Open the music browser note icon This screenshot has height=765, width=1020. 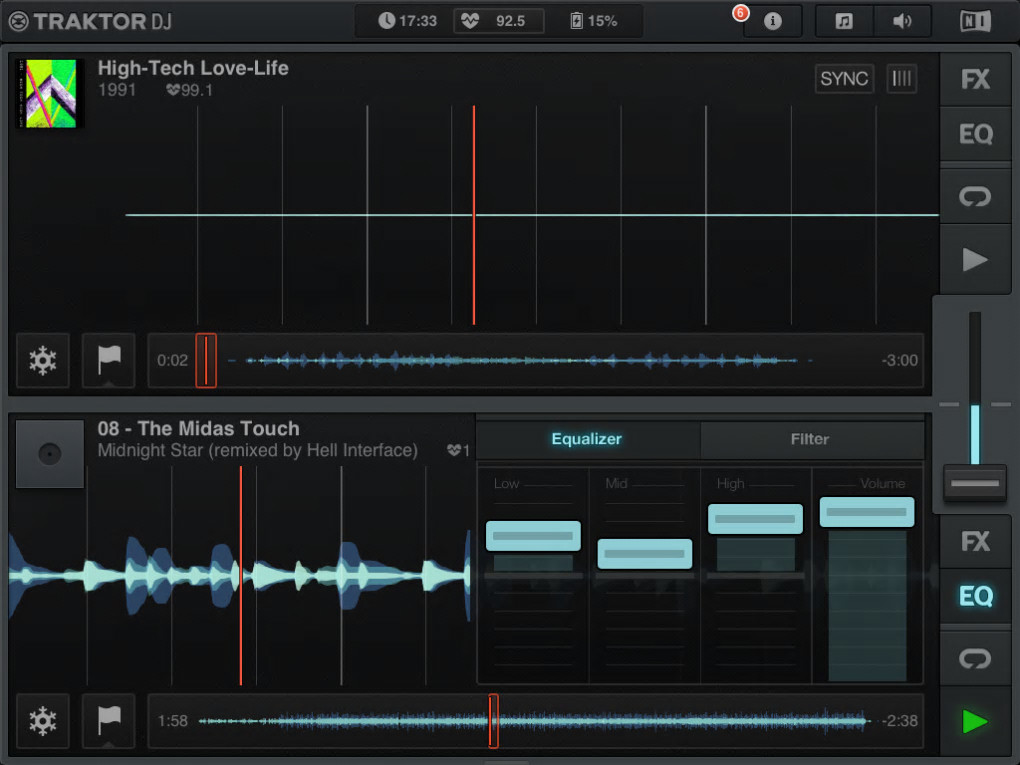pos(844,21)
